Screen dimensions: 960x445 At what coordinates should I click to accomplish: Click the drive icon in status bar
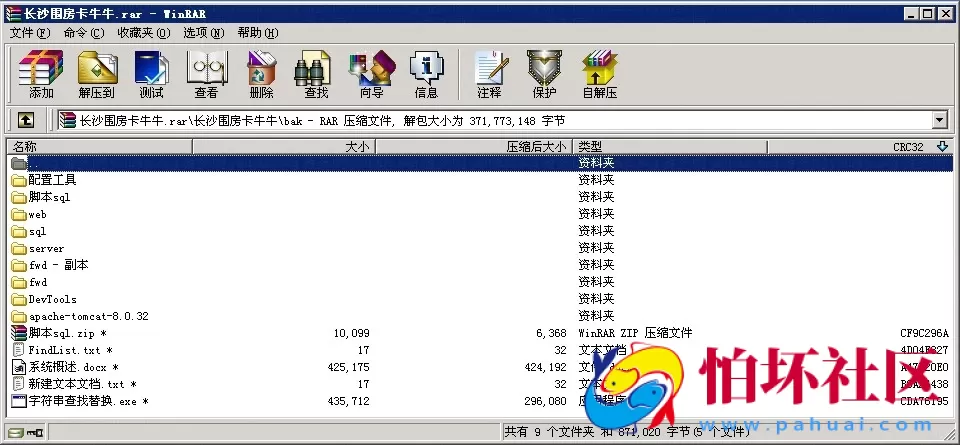(15, 432)
